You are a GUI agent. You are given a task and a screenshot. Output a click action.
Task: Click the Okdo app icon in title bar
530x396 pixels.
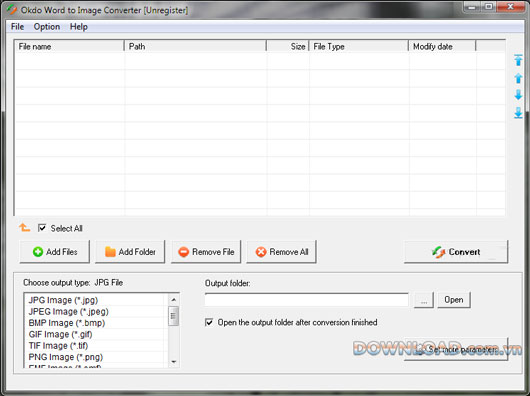tap(11, 10)
